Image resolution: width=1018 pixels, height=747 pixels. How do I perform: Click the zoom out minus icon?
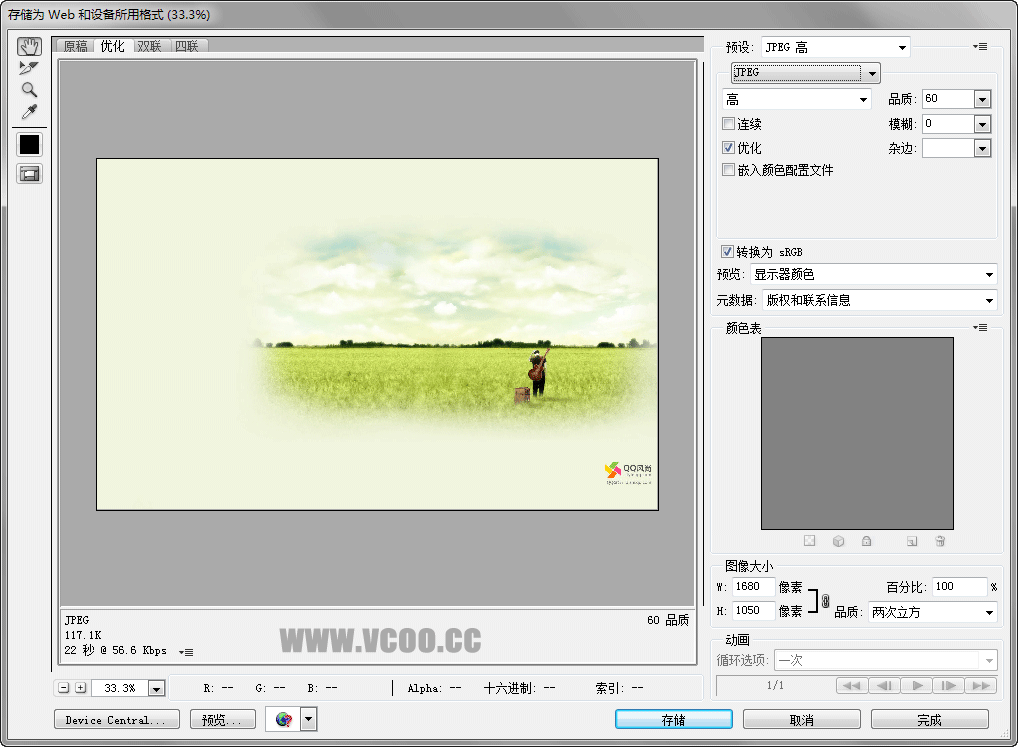(64, 688)
